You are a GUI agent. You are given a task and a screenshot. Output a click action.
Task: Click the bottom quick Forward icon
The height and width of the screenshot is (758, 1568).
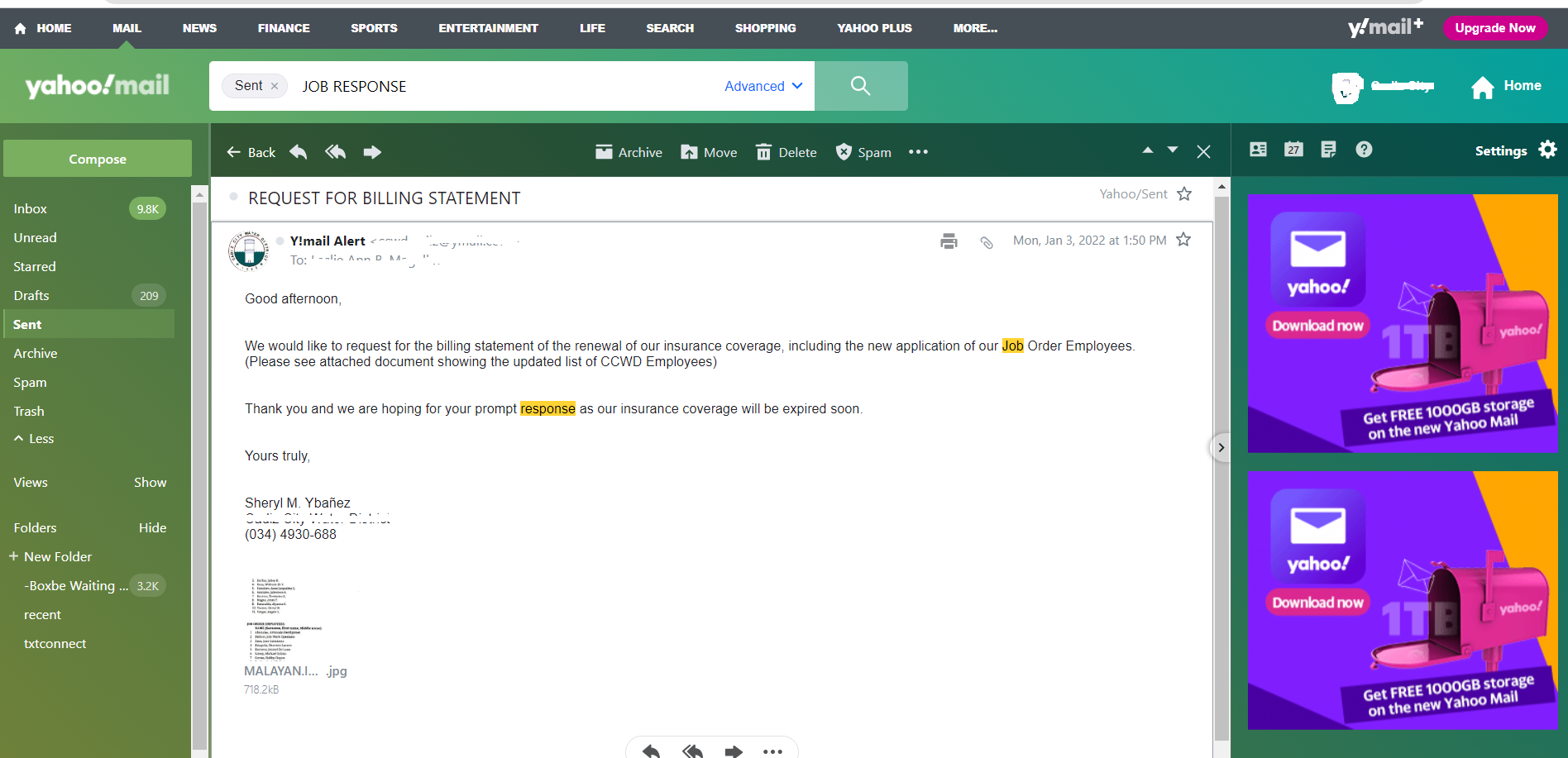click(733, 751)
